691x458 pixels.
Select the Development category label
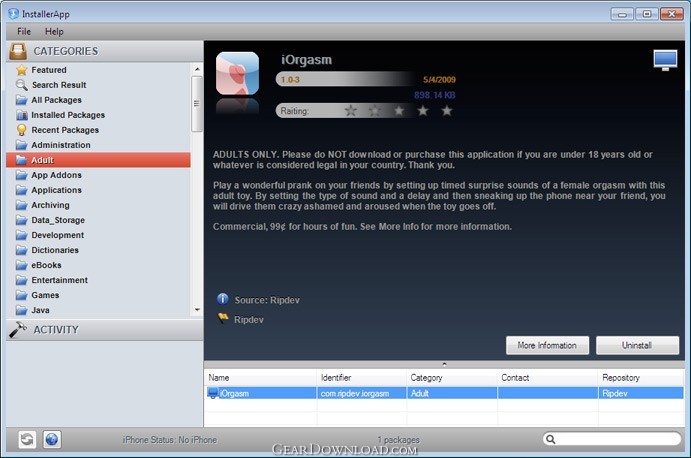[58, 235]
